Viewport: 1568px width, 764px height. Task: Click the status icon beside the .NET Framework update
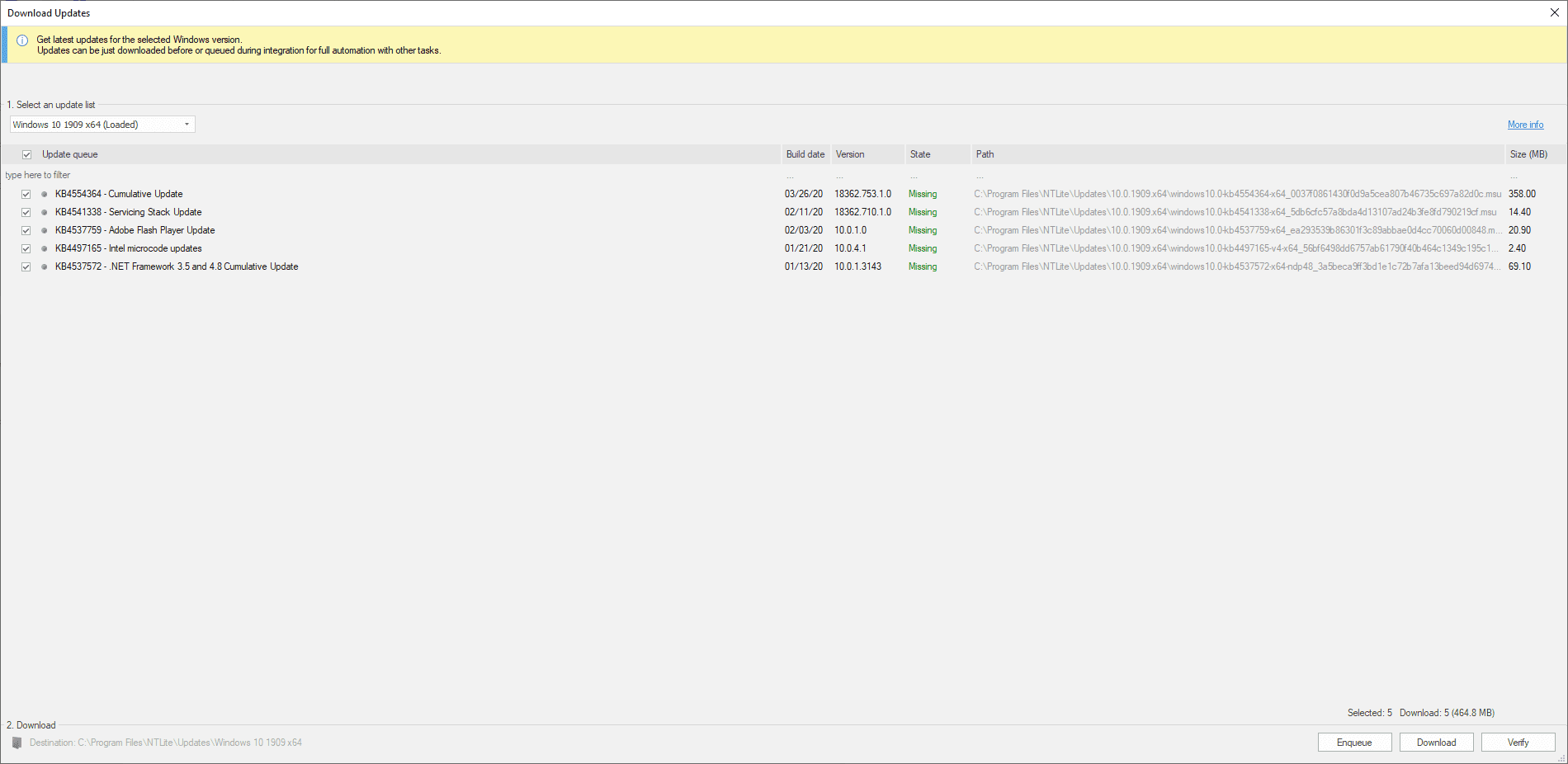click(44, 266)
